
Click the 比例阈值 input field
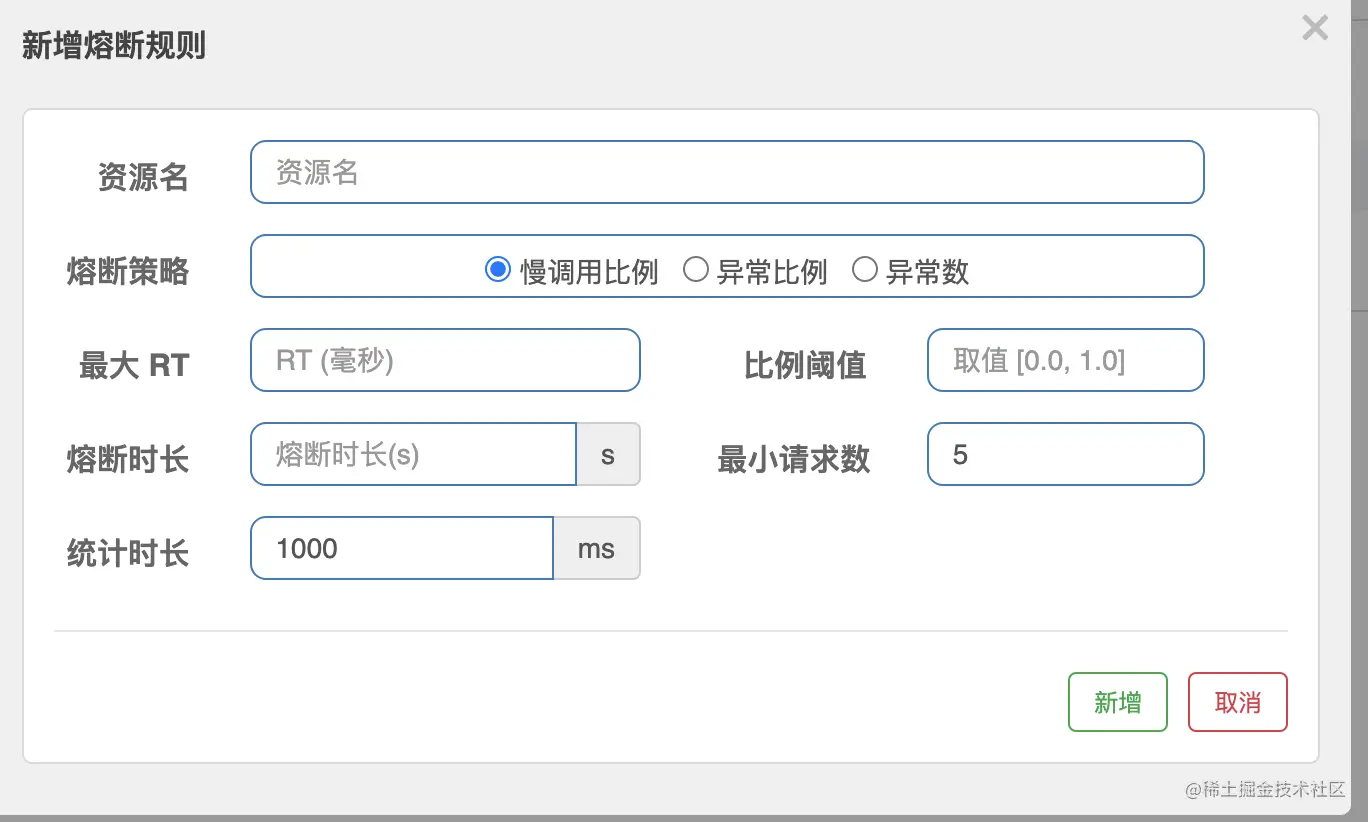pos(1066,360)
